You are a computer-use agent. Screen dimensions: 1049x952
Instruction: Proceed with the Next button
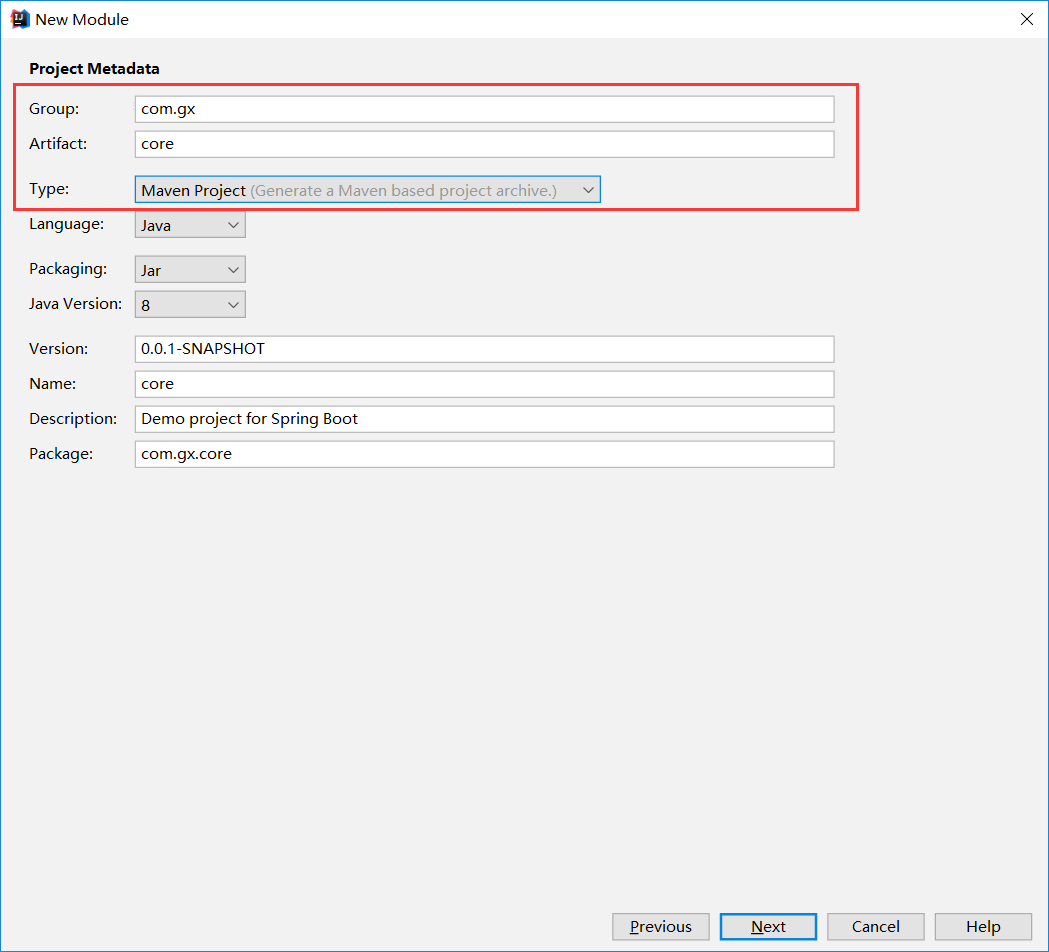coord(768,927)
